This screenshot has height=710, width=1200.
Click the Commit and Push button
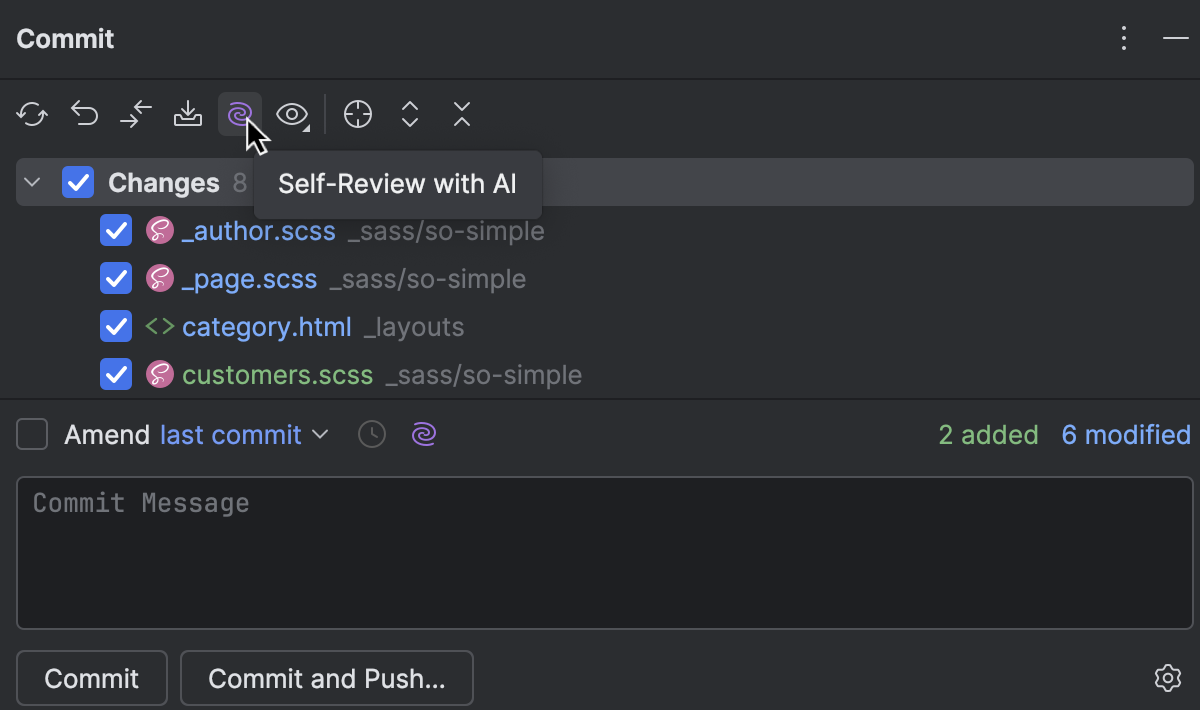(x=326, y=679)
